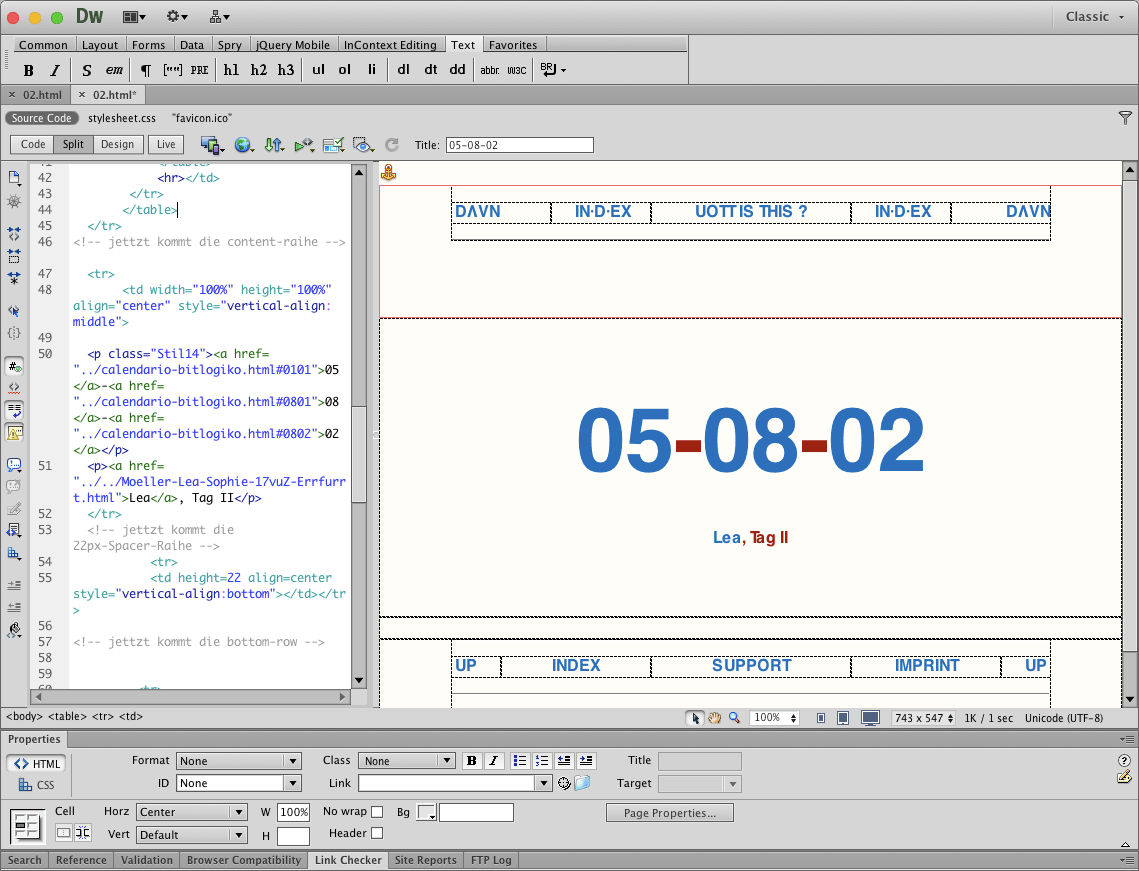Click the document Title input field
The height and width of the screenshot is (871, 1139).
click(519, 145)
